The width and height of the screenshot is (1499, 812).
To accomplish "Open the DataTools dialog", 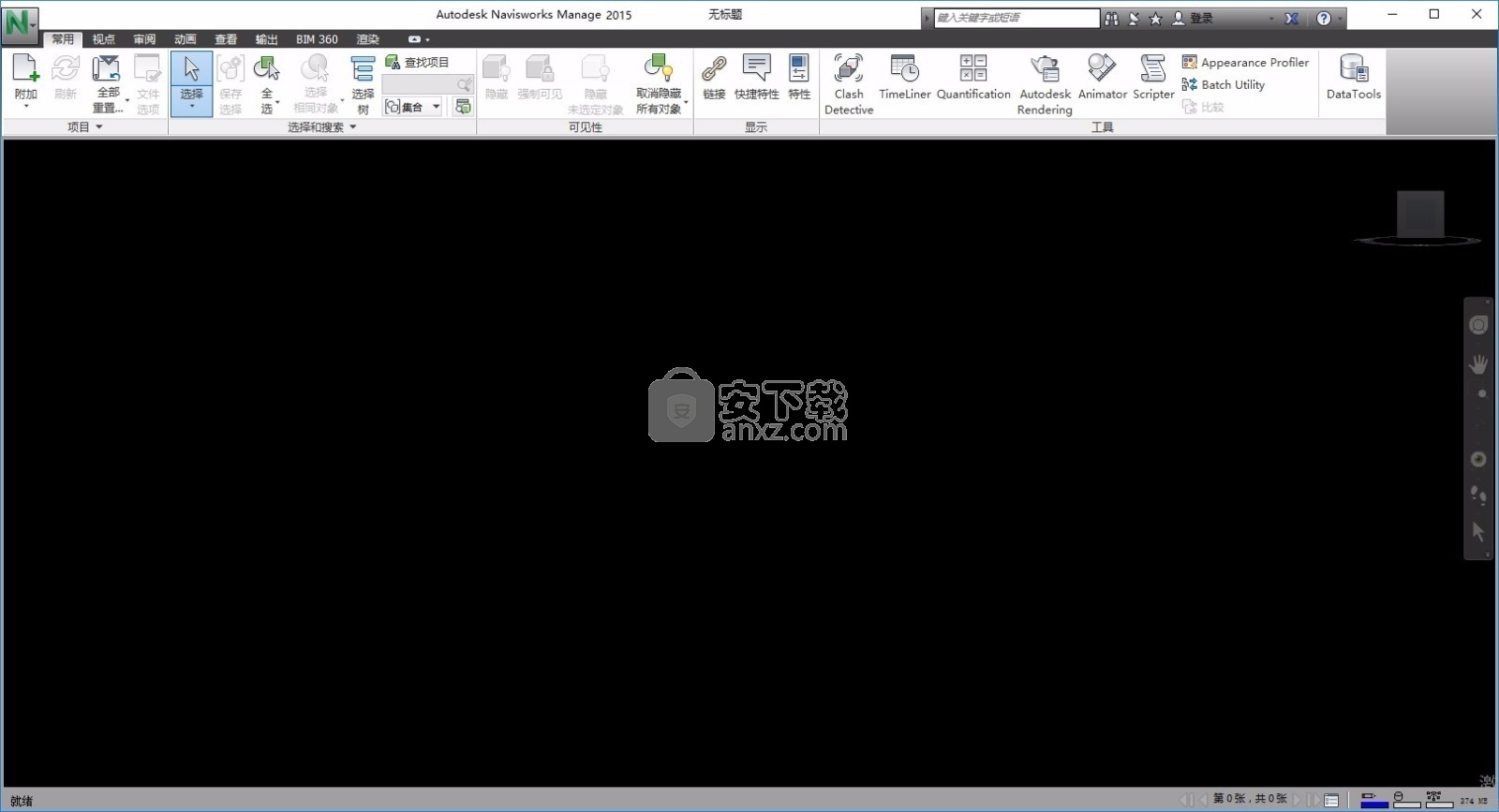I will [1353, 77].
